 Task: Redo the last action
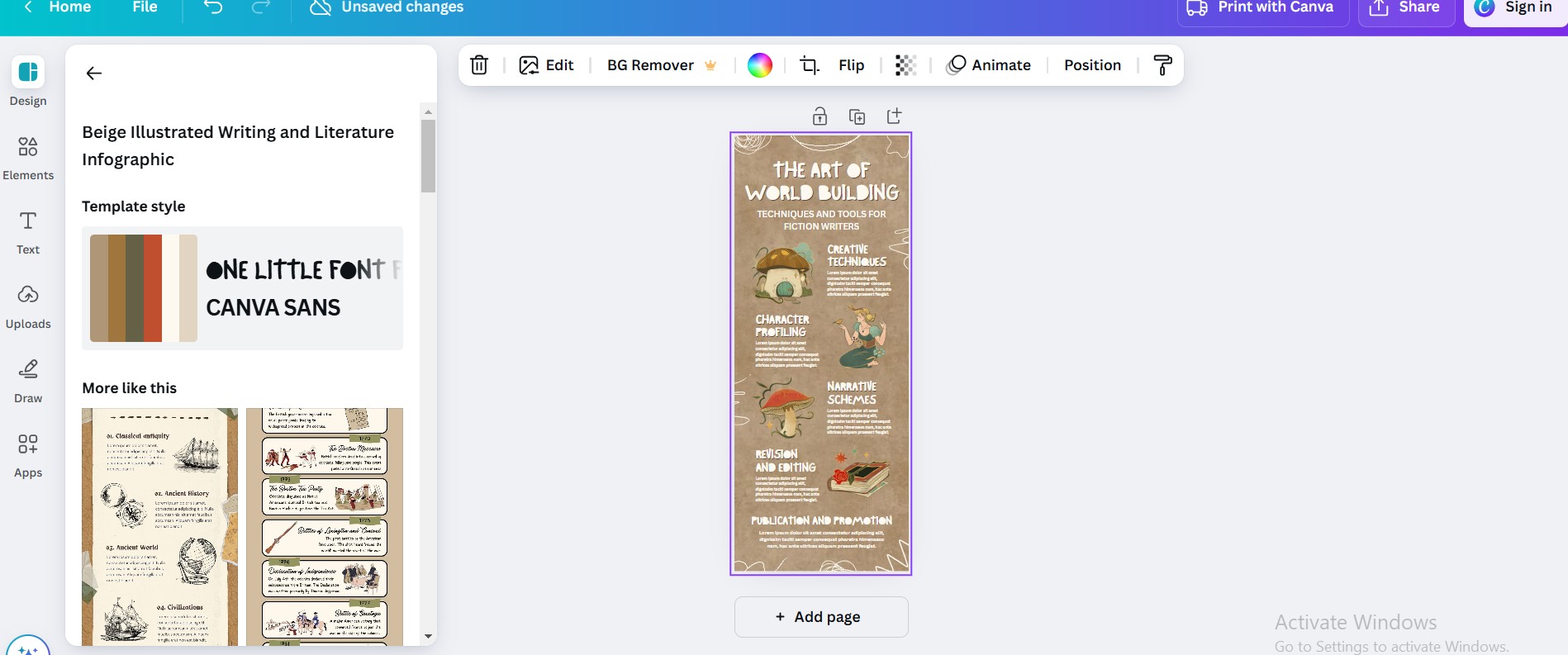(x=261, y=7)
